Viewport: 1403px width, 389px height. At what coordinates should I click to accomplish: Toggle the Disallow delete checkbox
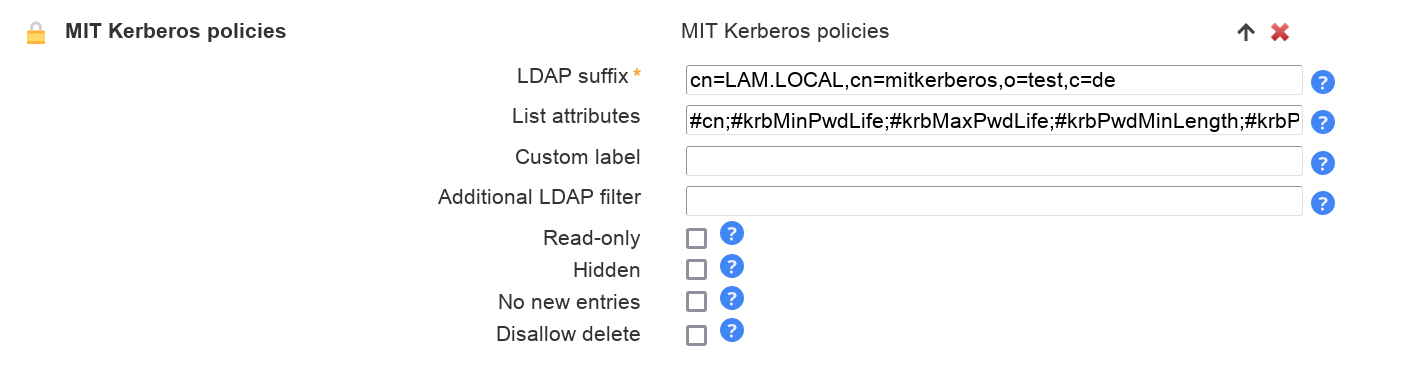[x=696, y=335]
